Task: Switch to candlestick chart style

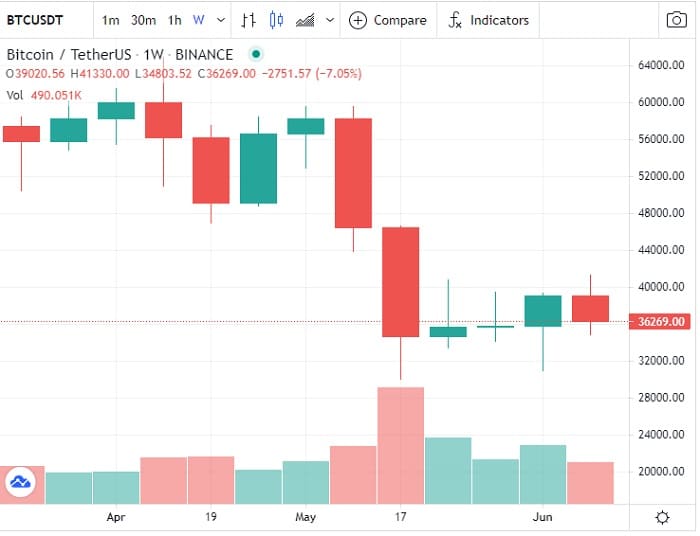Action: pos(277,20)
